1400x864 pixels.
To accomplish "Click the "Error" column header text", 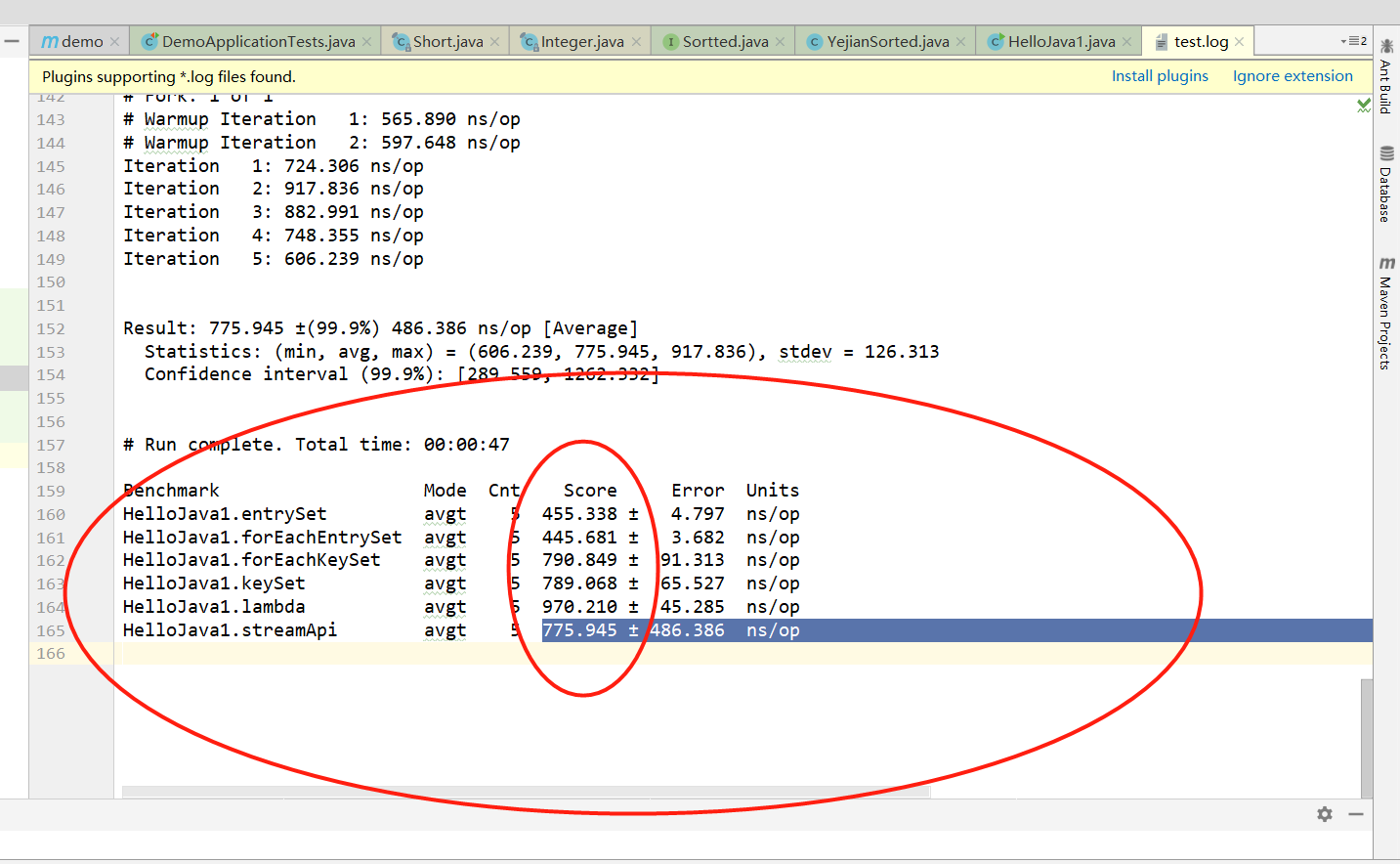I will pyautogui.click(x=698, y=491).
